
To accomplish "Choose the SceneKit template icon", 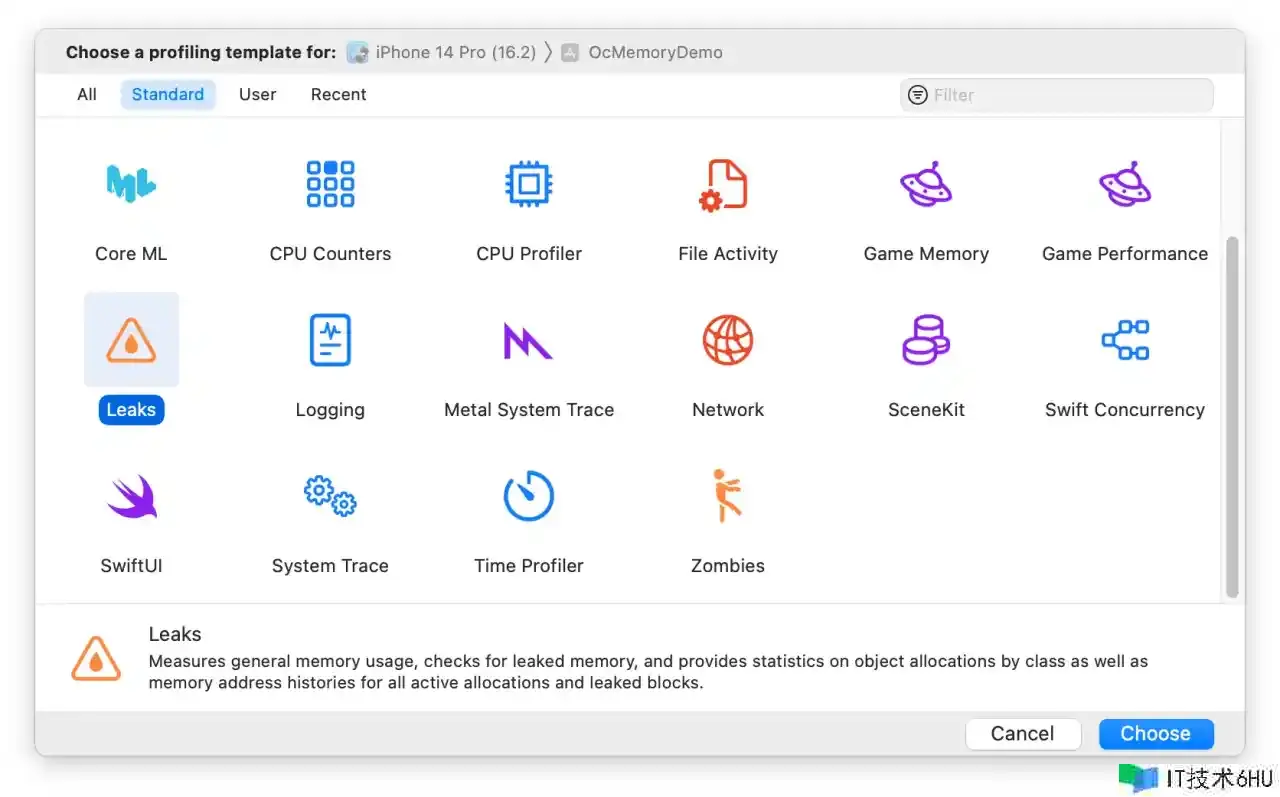I will coord(926,340).
